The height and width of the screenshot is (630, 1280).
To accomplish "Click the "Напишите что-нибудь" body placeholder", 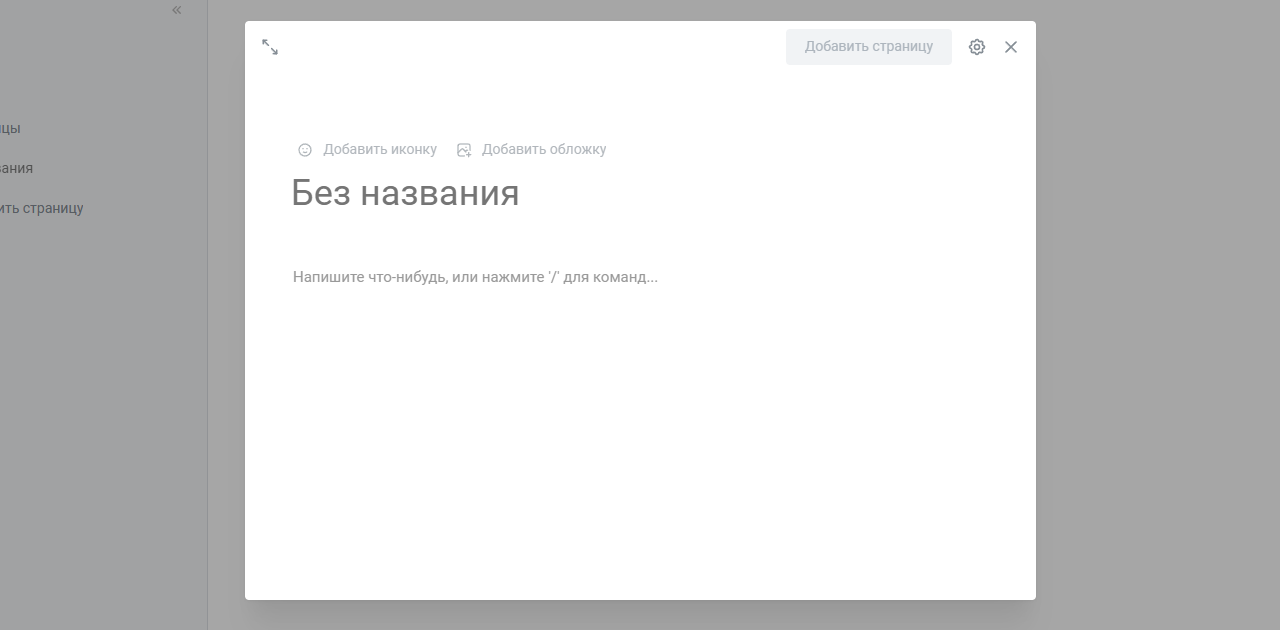I will click(475, 277).
